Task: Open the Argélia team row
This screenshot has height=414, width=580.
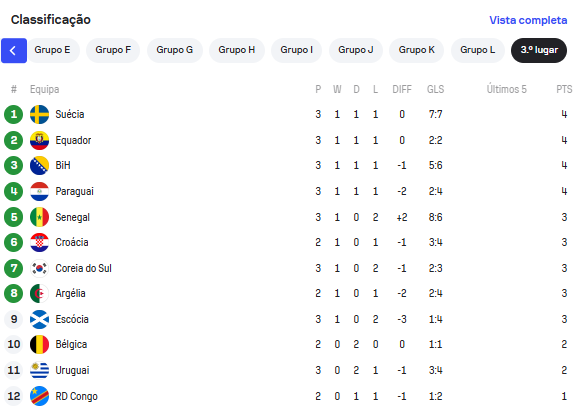Action: coord(289,293)
